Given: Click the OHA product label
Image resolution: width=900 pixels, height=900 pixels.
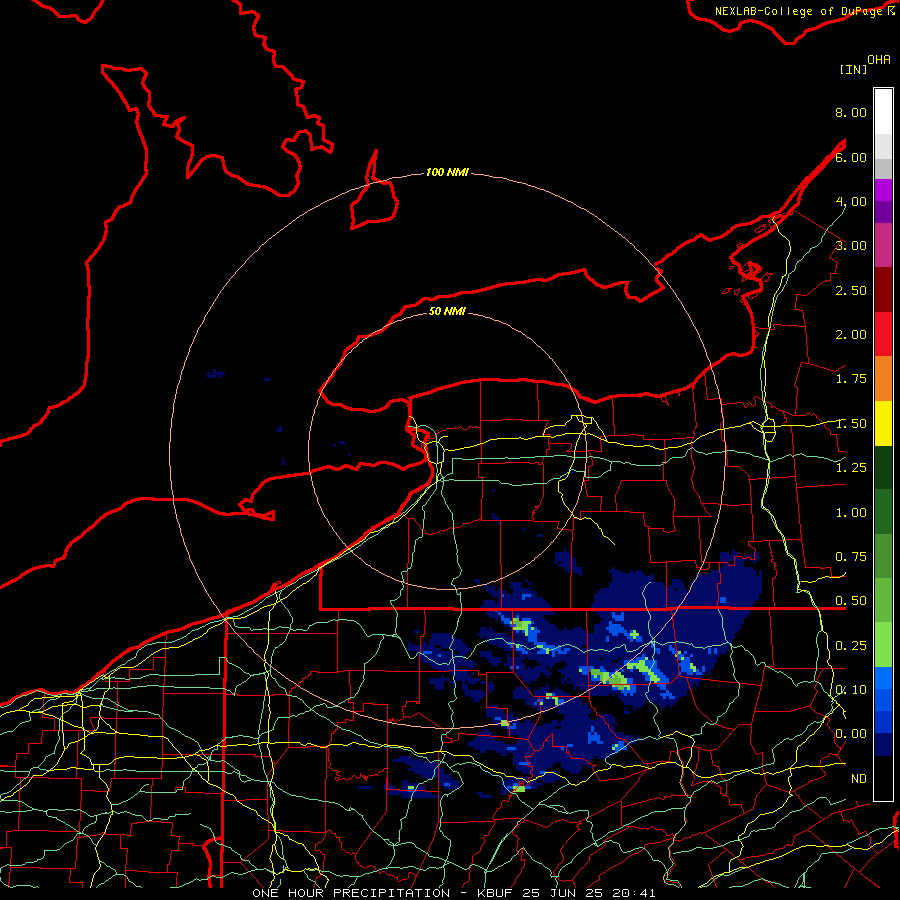Looking at the screenshot, I should click(879, 59).
